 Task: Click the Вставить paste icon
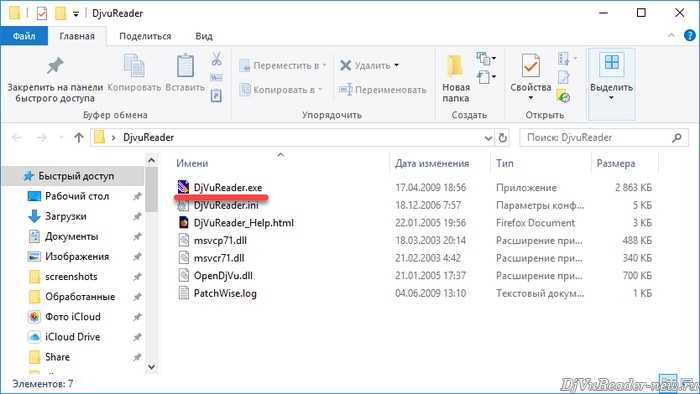[x=185, y=66]
